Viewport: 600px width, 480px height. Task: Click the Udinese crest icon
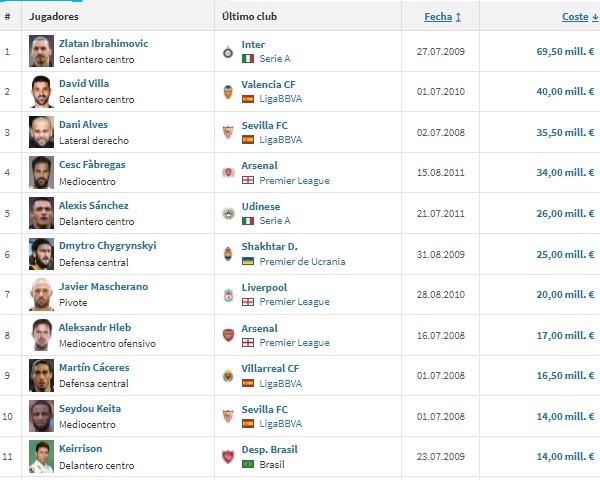[x=228, y=214]
